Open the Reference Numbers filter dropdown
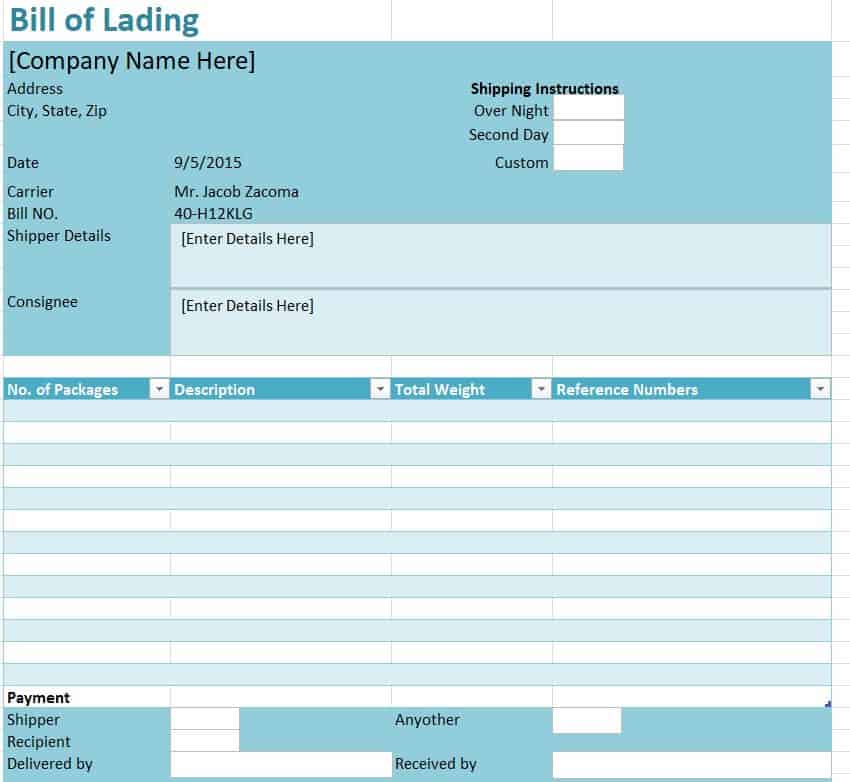This screenshot has height=782, width=850. tap(820, 390)
